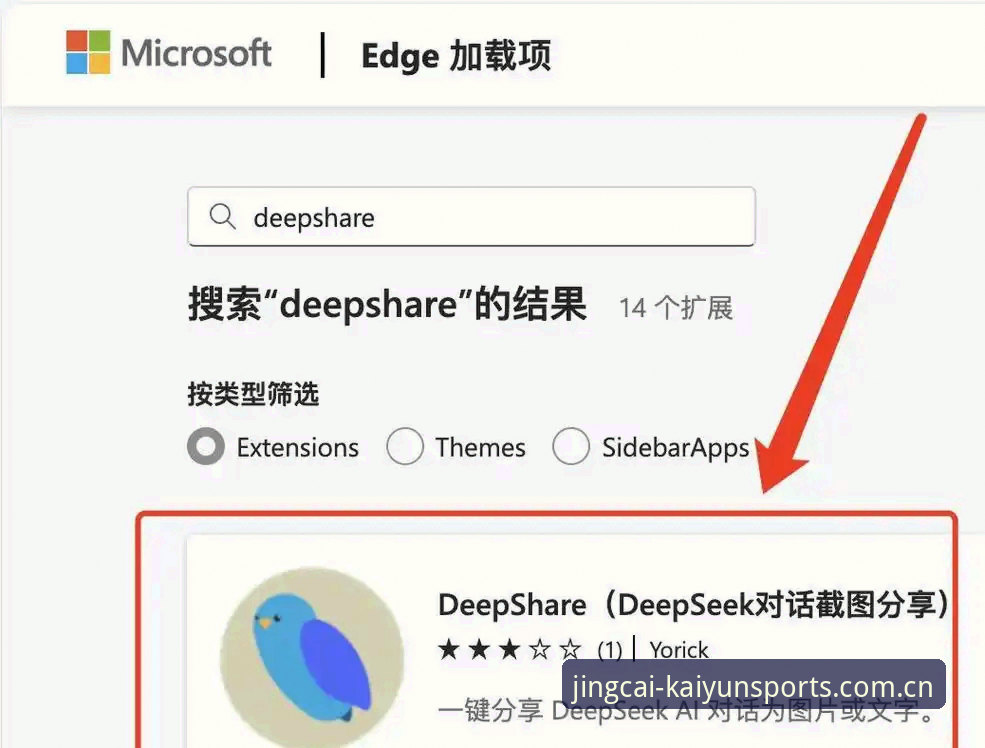Screen dimensions: 985x748
Task: Select the Extensions filter radio button
Action: point(206,447)
